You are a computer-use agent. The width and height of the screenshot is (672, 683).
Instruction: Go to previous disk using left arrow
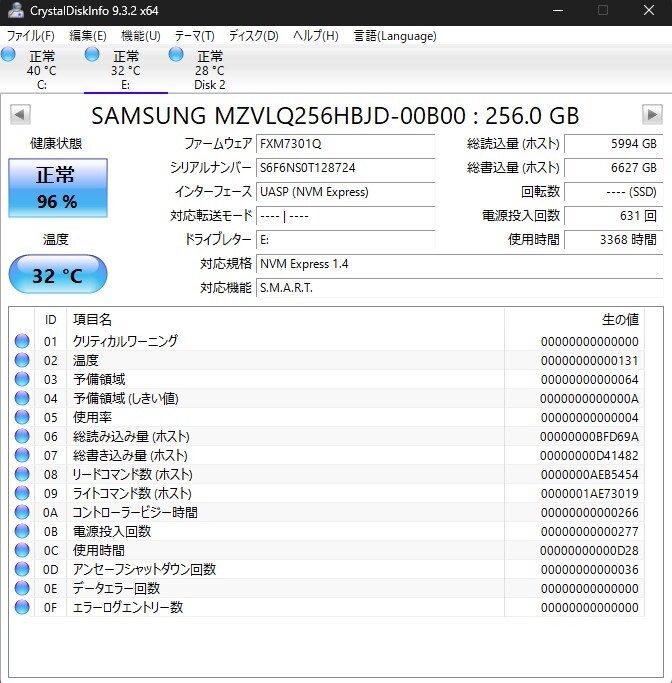pyautogui.click(x=20, y=115)
